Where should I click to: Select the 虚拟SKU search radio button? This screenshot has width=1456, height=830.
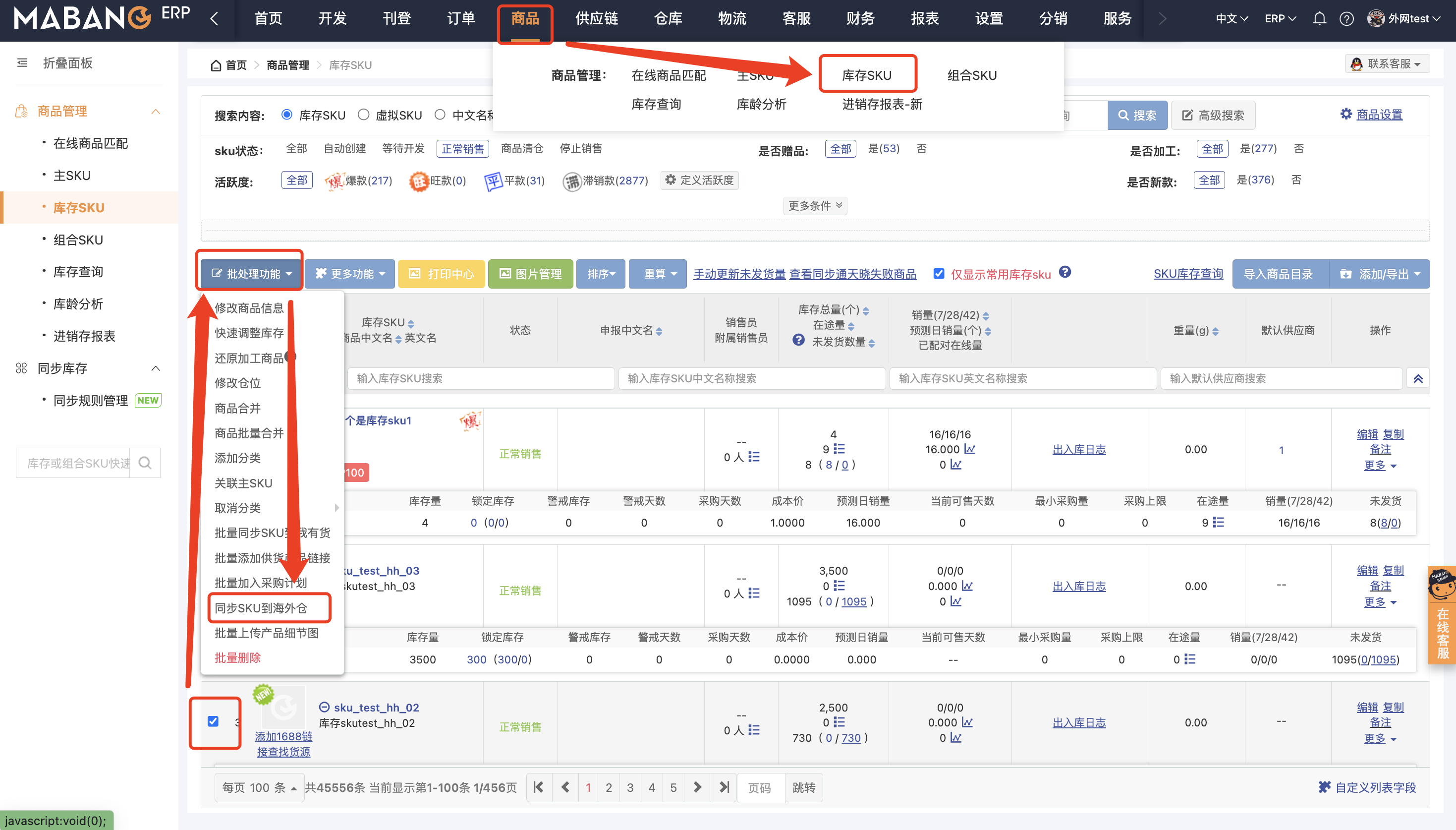(363, 115)
